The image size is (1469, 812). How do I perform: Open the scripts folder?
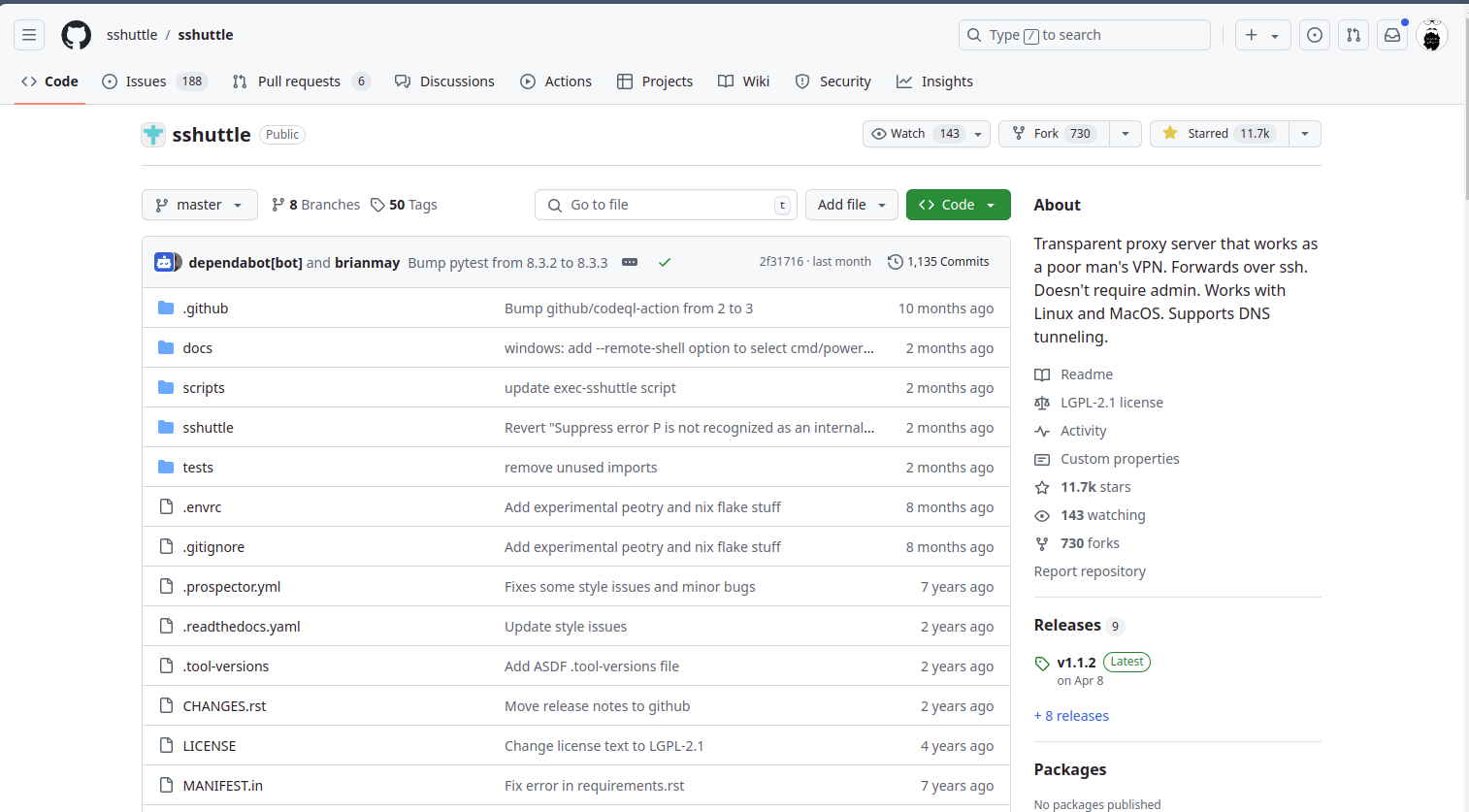pyautogui.click(x=204, y=388)
